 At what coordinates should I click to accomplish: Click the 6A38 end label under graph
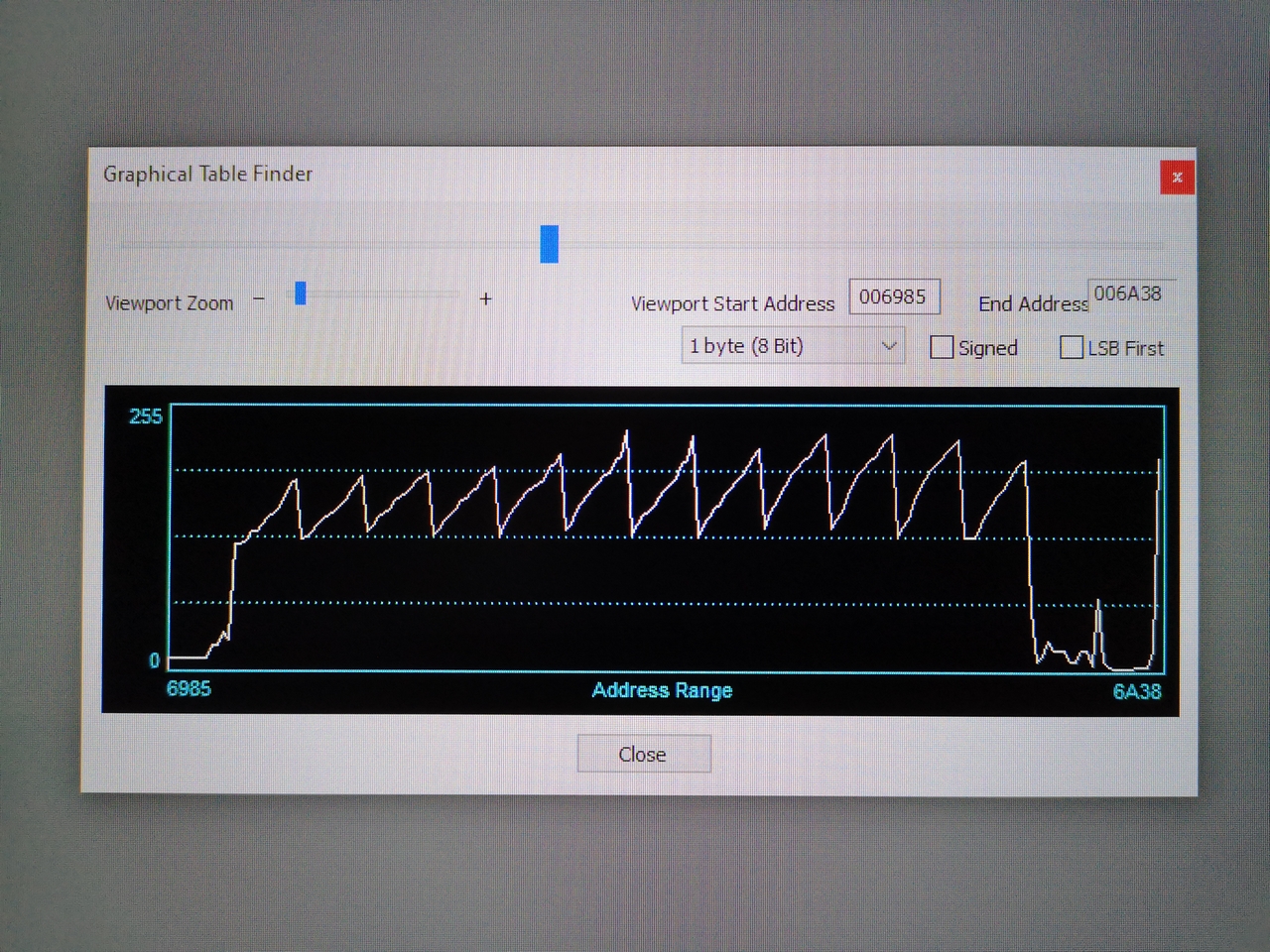pyautogui.click(x=1136, y=691)
